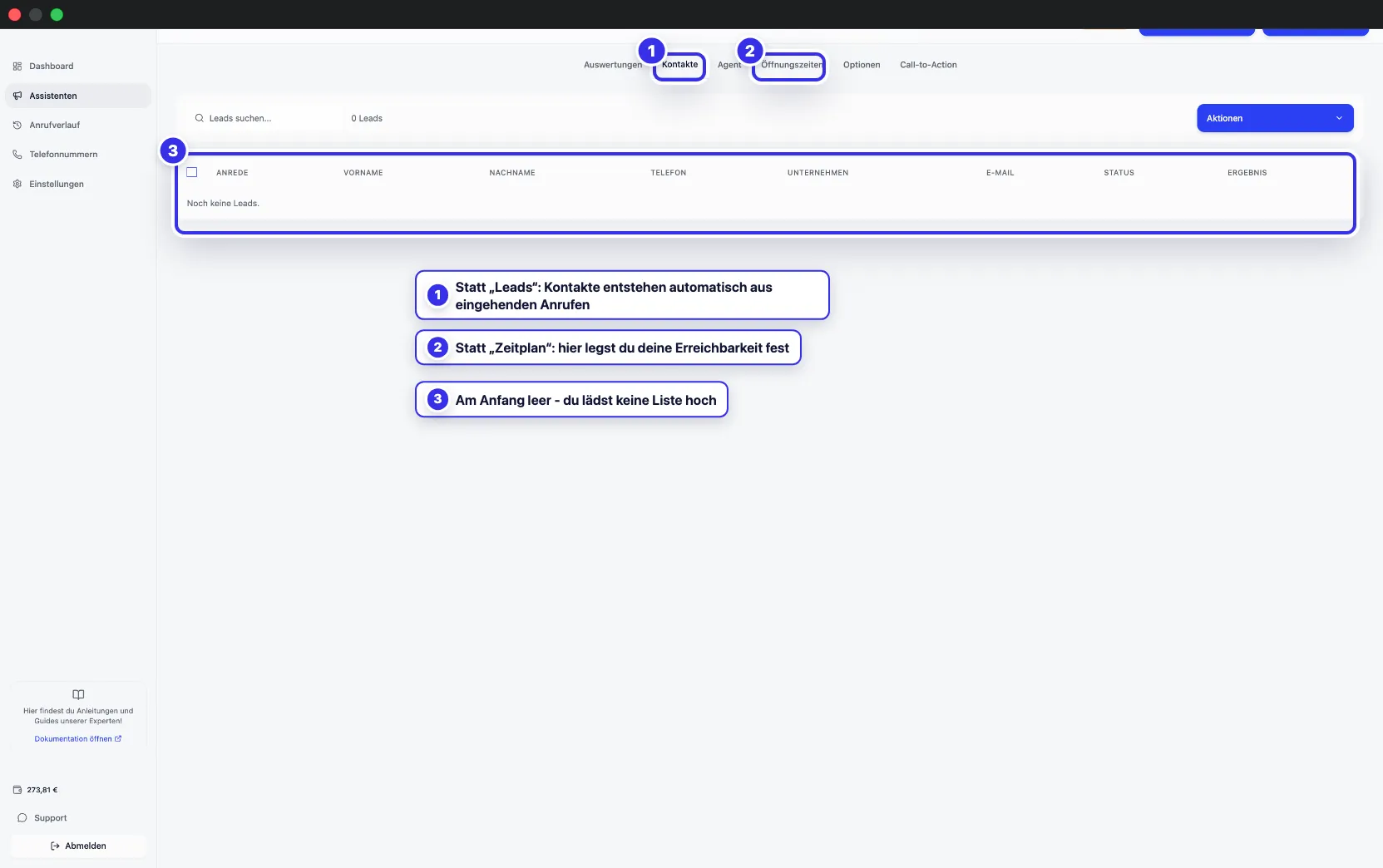Click the wallet balance icon
This screenshot has height=868, width=1383.
tap(17, 790)
